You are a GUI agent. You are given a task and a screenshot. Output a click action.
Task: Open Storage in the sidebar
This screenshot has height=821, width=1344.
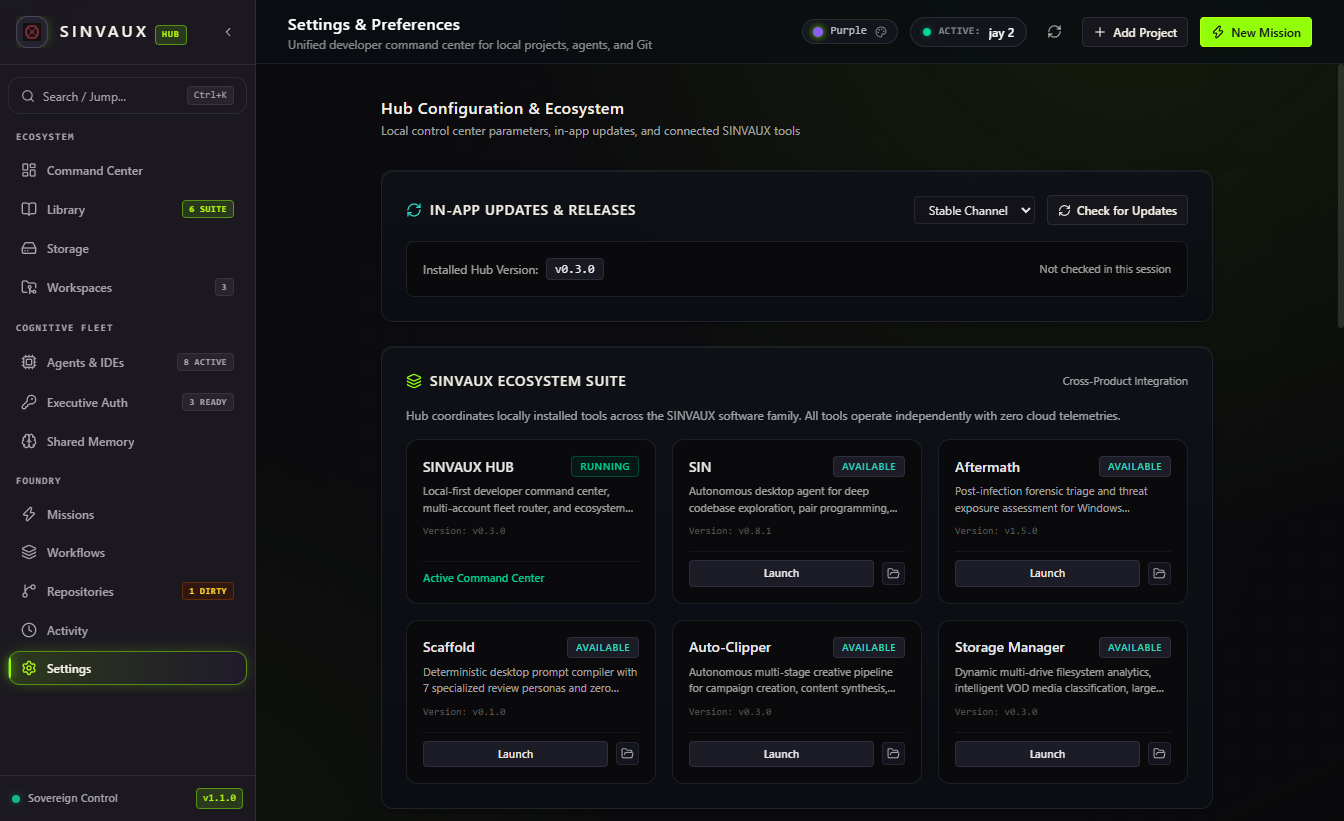point(127,249)
